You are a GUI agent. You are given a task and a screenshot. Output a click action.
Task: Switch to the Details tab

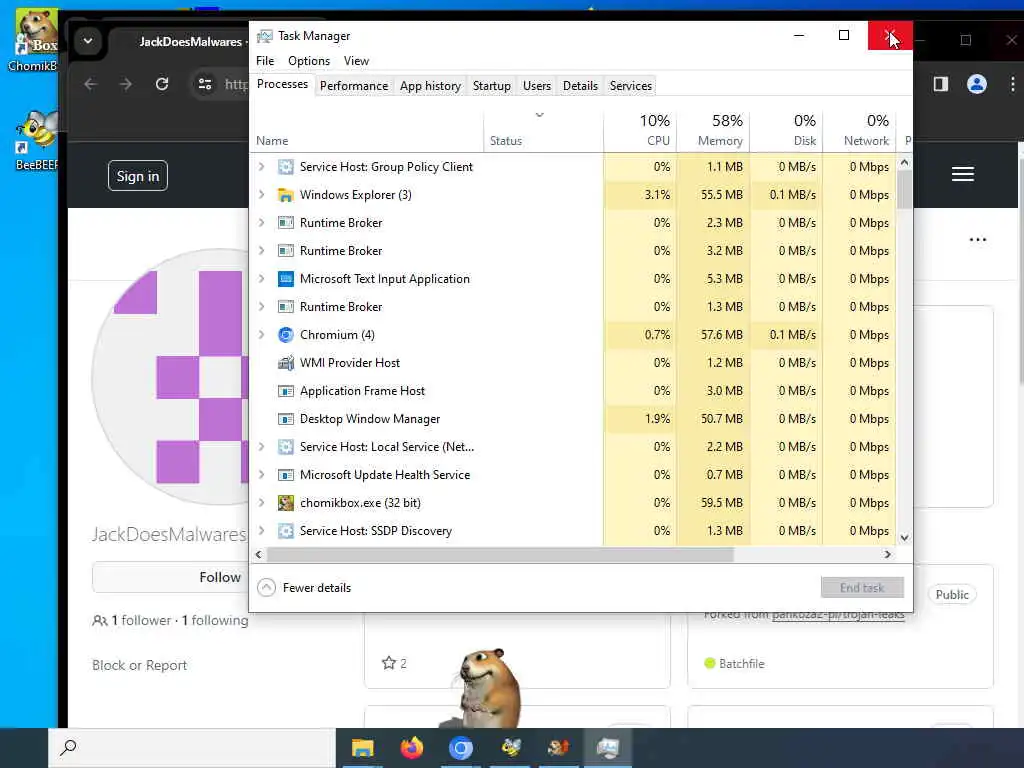pos(581,86)
